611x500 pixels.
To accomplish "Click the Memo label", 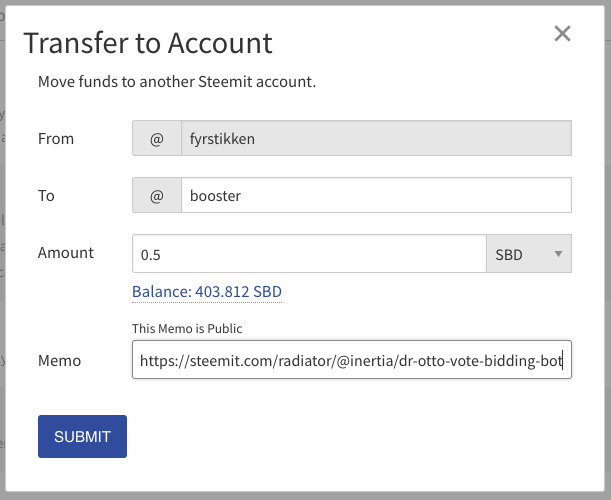I will 59,360.
